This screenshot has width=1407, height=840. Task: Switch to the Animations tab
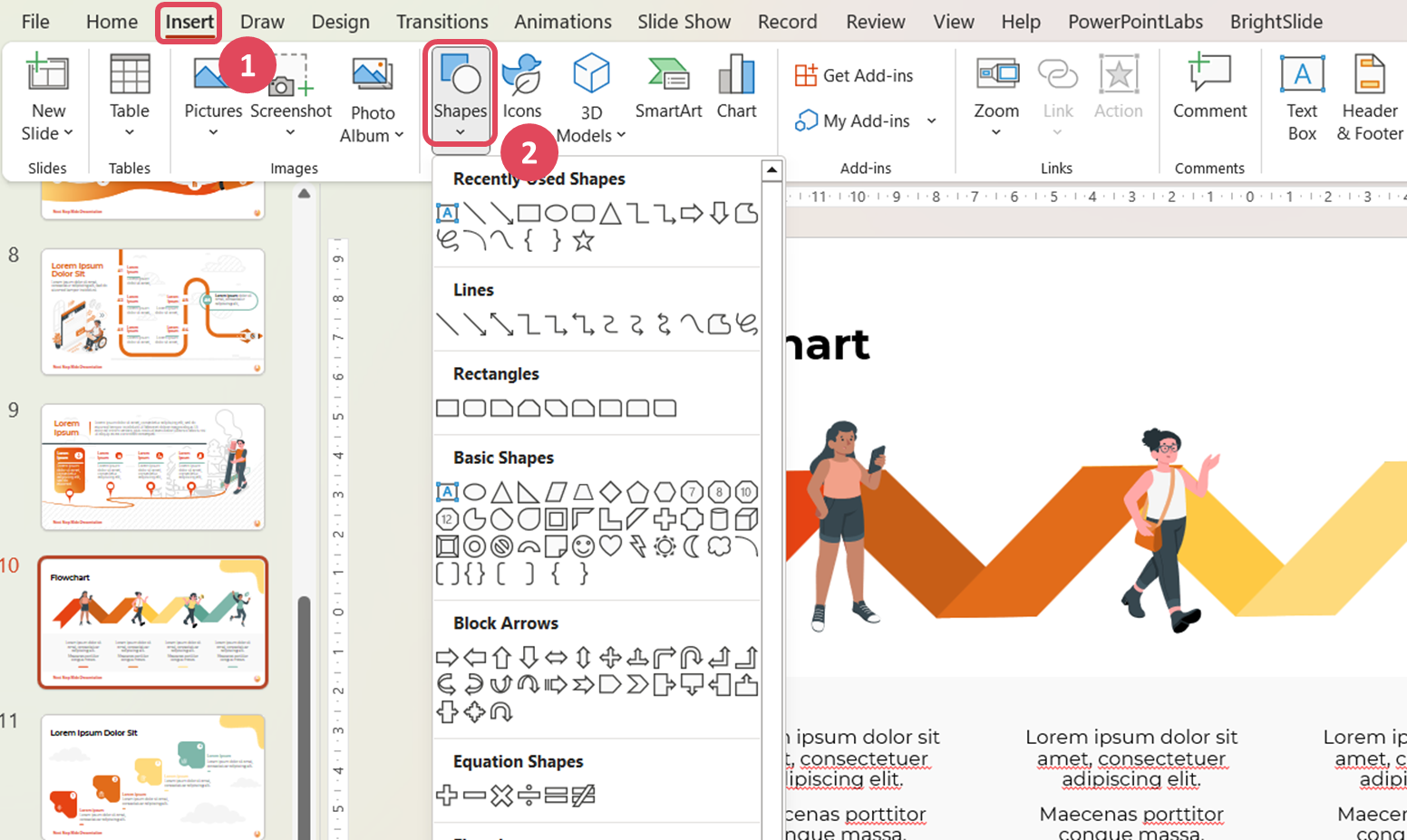[563, 22]
